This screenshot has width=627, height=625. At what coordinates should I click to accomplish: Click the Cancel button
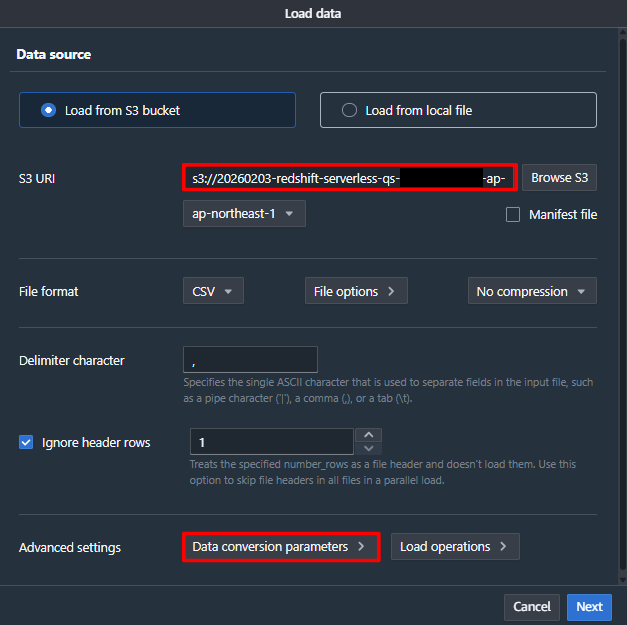coord(532,606)
